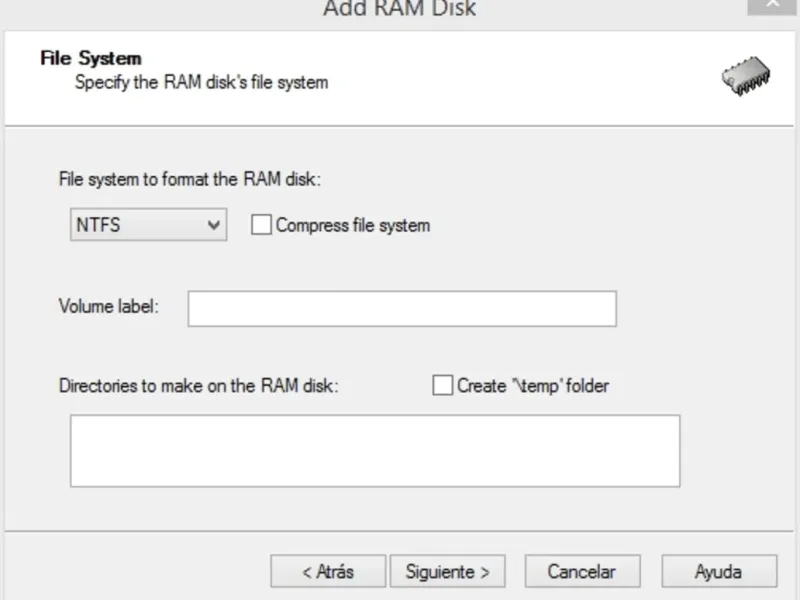Expand the file system dropdown arrow
The height and width of the screenshot is (600, 800).
[214, 225]
